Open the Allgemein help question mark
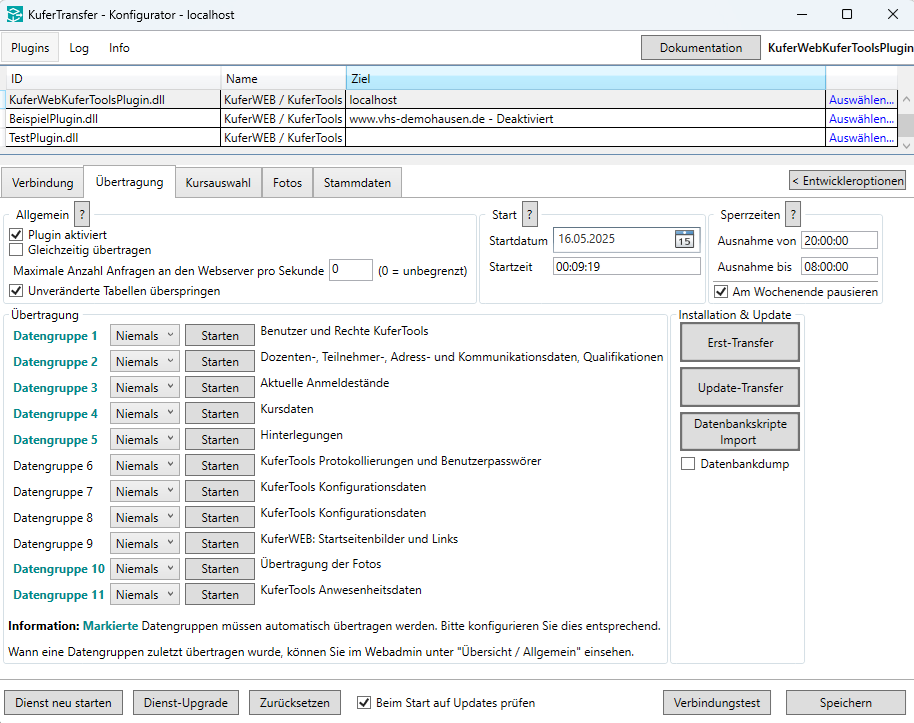This screenshot has width=914, height=723. pyautogui.click(x=82, y=215)
